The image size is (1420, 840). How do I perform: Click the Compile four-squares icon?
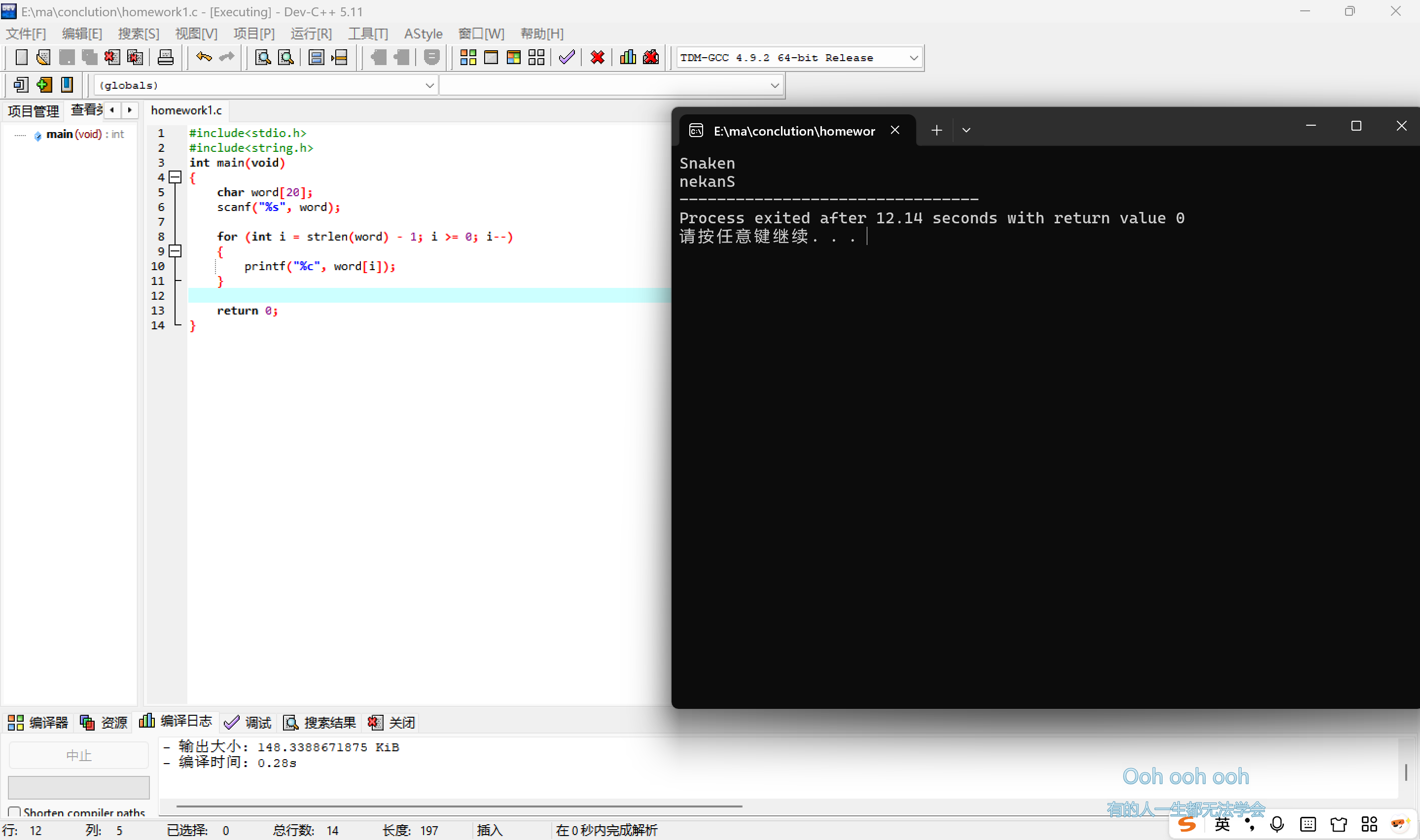tap(468, 57)
